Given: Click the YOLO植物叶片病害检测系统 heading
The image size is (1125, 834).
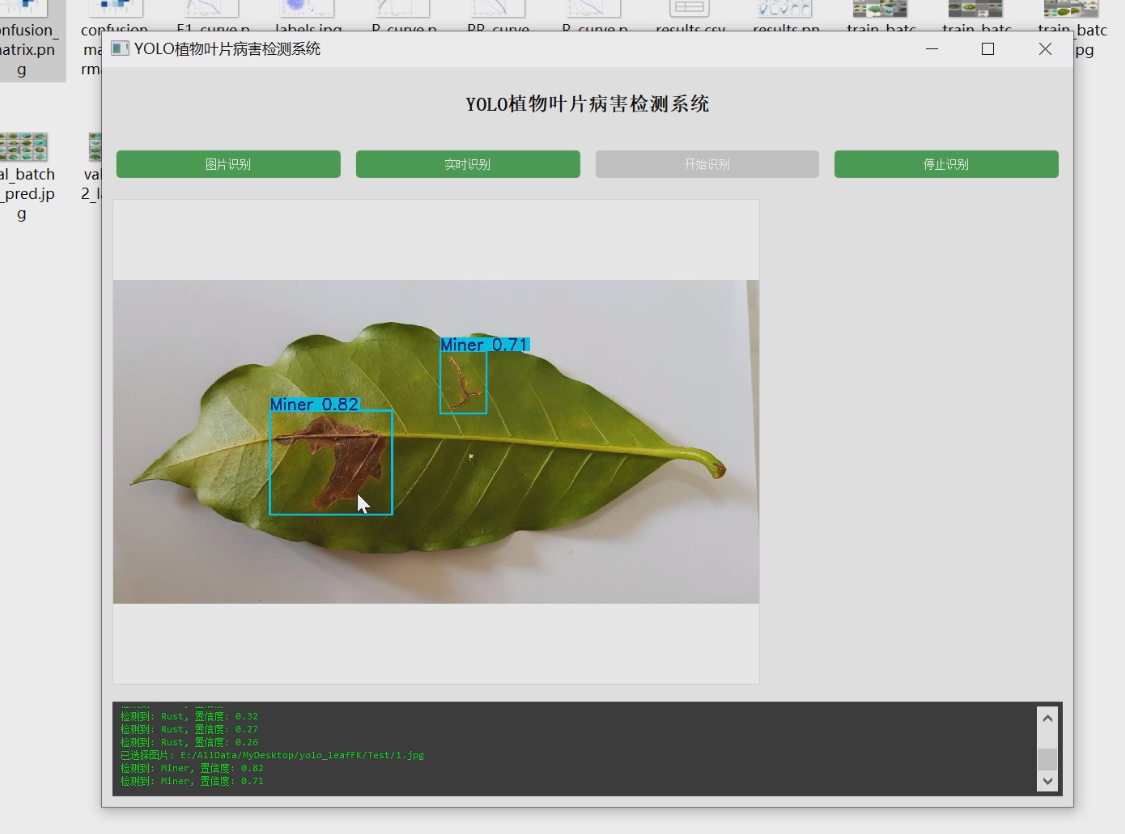Looking at the screenshot, I should coord(588,104).
